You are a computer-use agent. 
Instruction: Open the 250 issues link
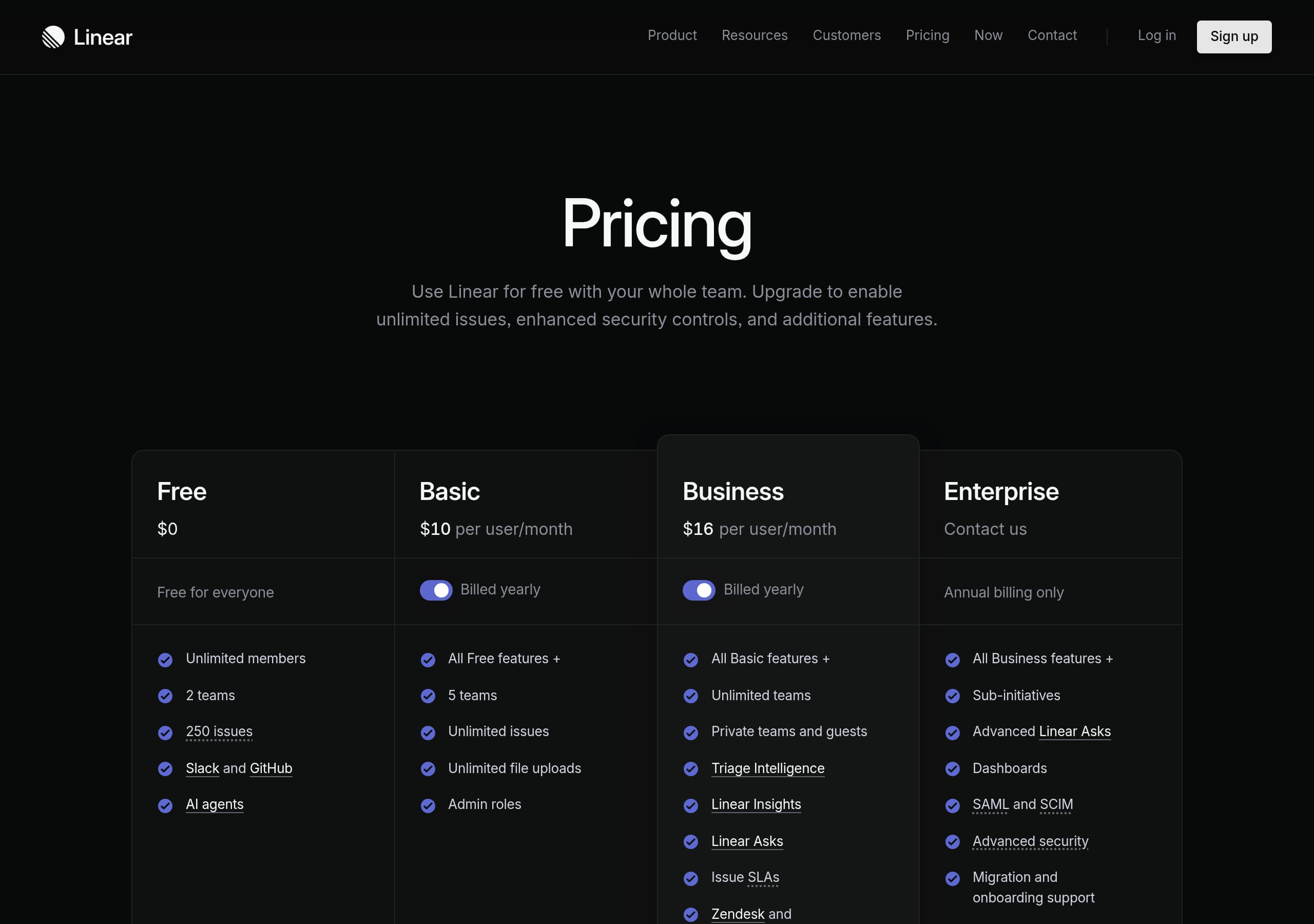(x=219, y=732)
